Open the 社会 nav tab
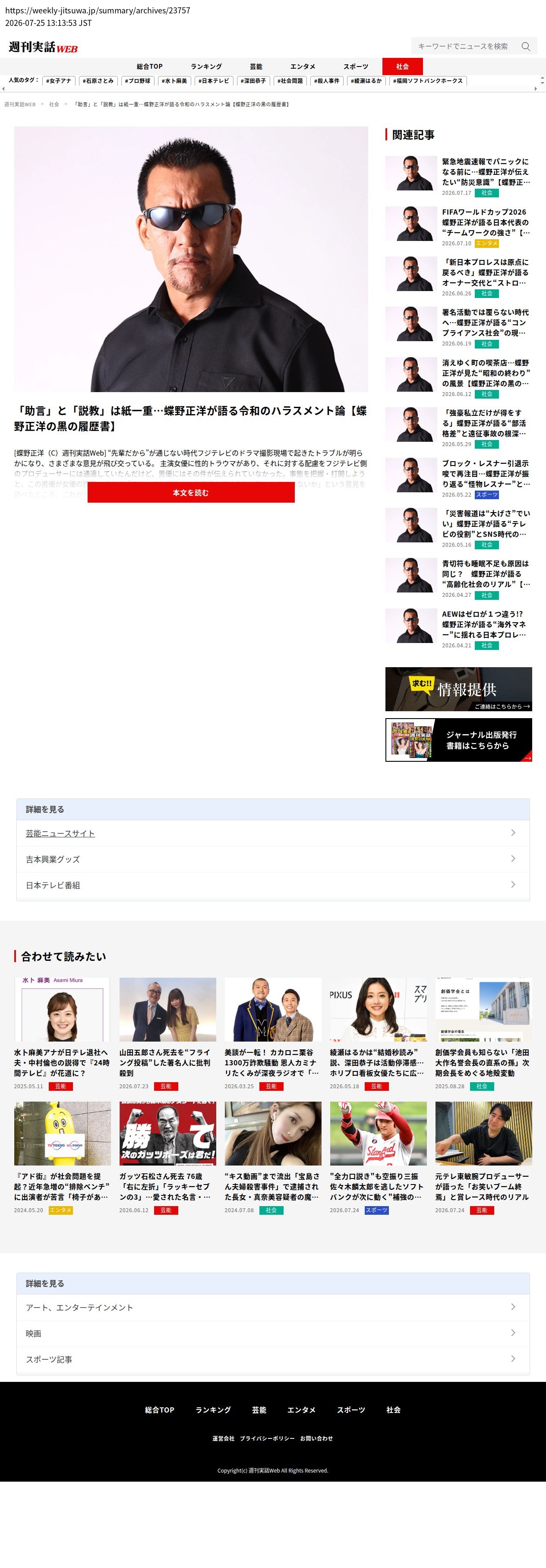Image resolution: width=546 pixels, height=1568 pixels. [402, 67]
